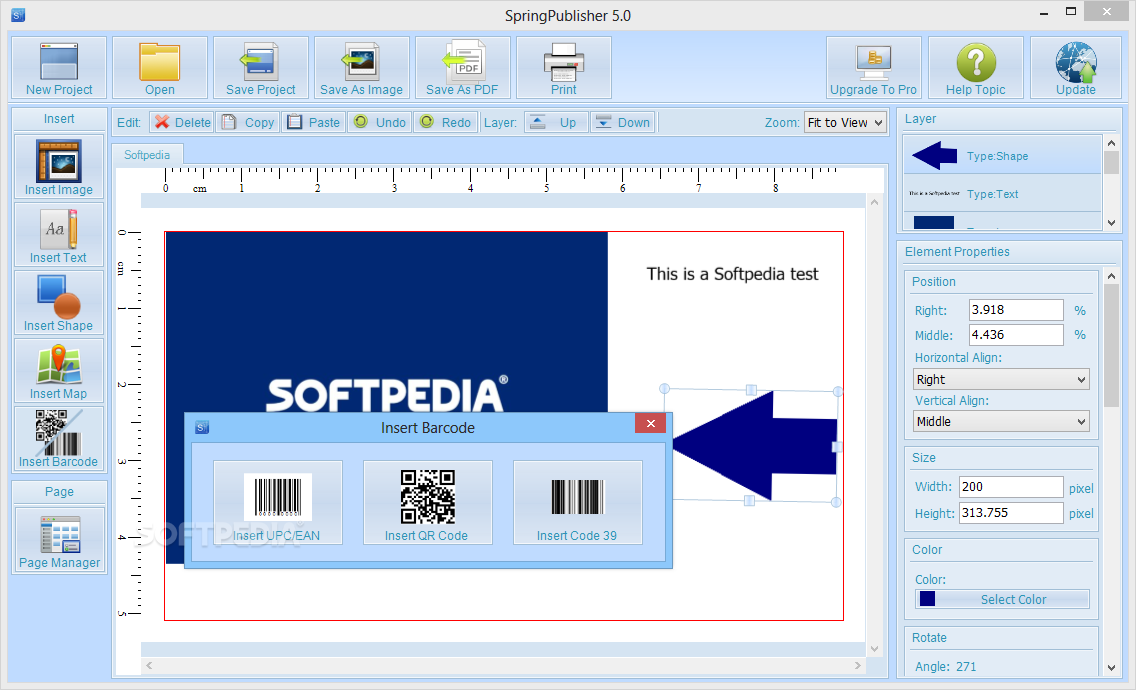
Task: Click the Right position input field
Action: pyautogui.click(x=1016, y=310)
